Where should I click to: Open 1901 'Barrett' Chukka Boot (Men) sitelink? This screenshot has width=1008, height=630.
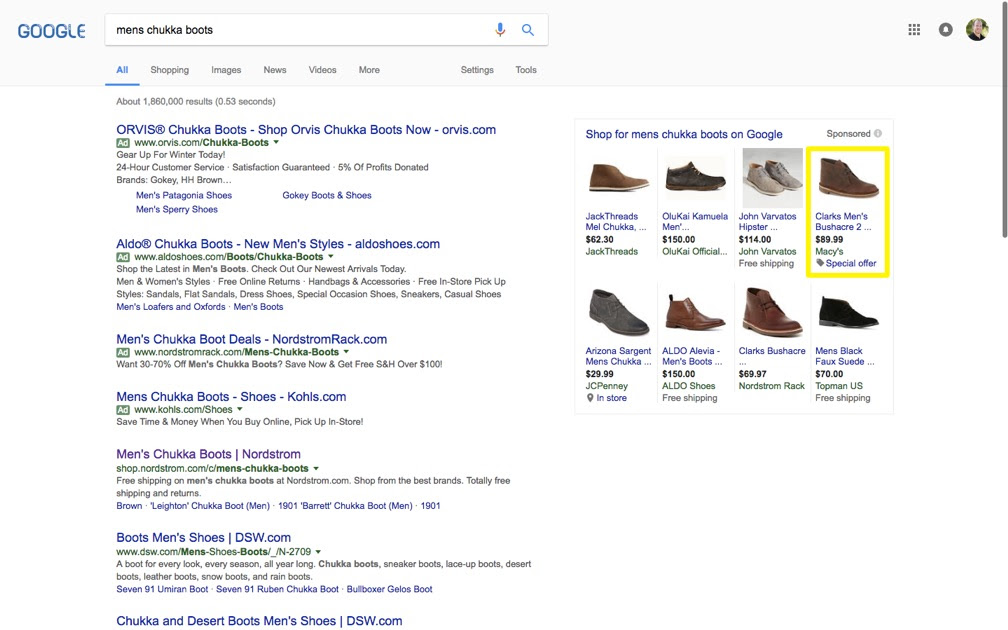coord(345,506)
